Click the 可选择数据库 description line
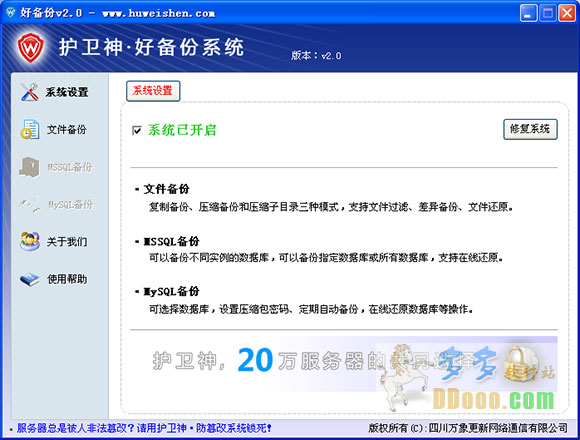 [311, 309]
